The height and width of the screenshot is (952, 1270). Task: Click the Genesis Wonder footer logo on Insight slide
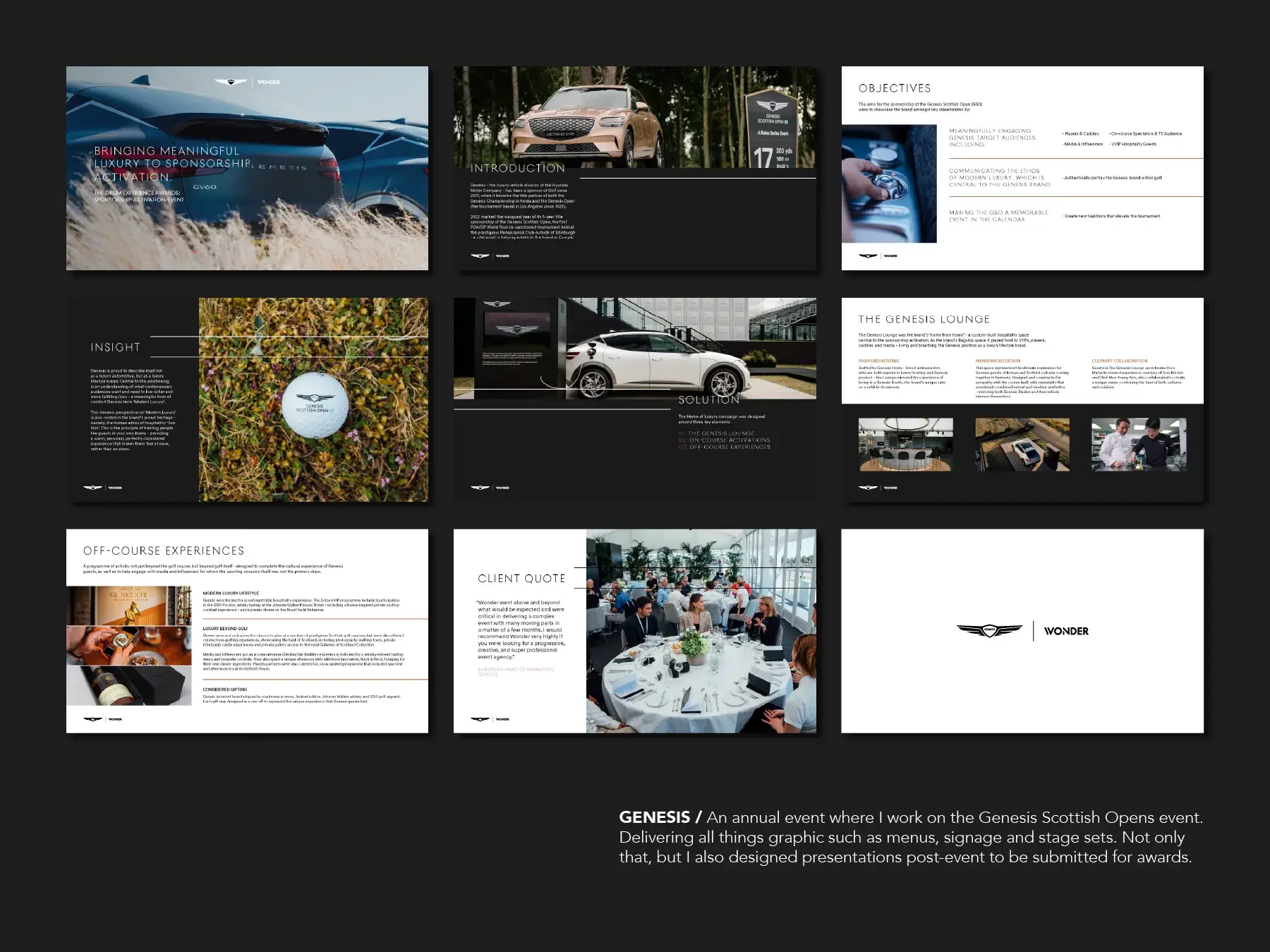click(x=102, y=488)
